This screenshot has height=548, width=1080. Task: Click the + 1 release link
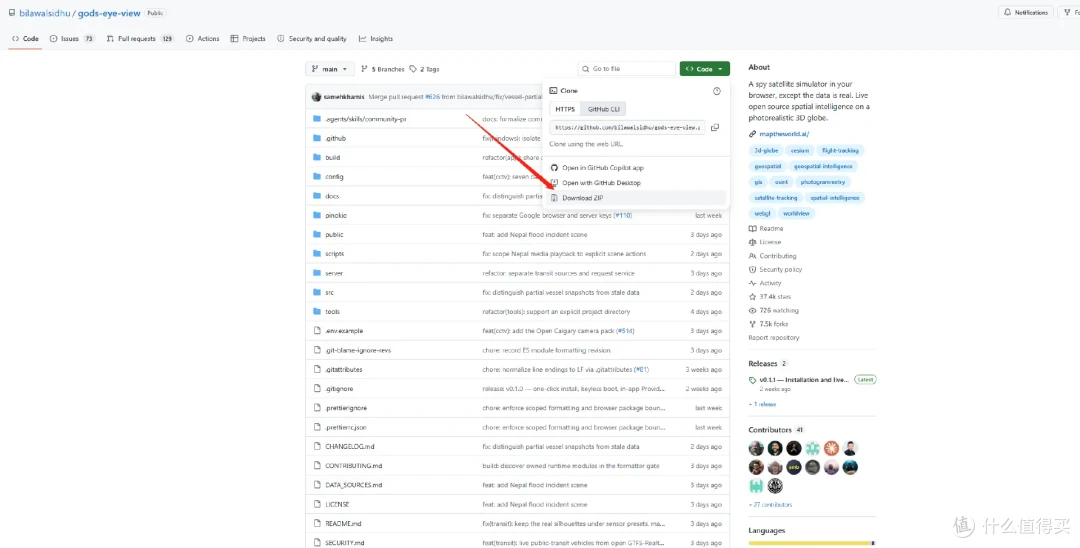click(762, 405)
